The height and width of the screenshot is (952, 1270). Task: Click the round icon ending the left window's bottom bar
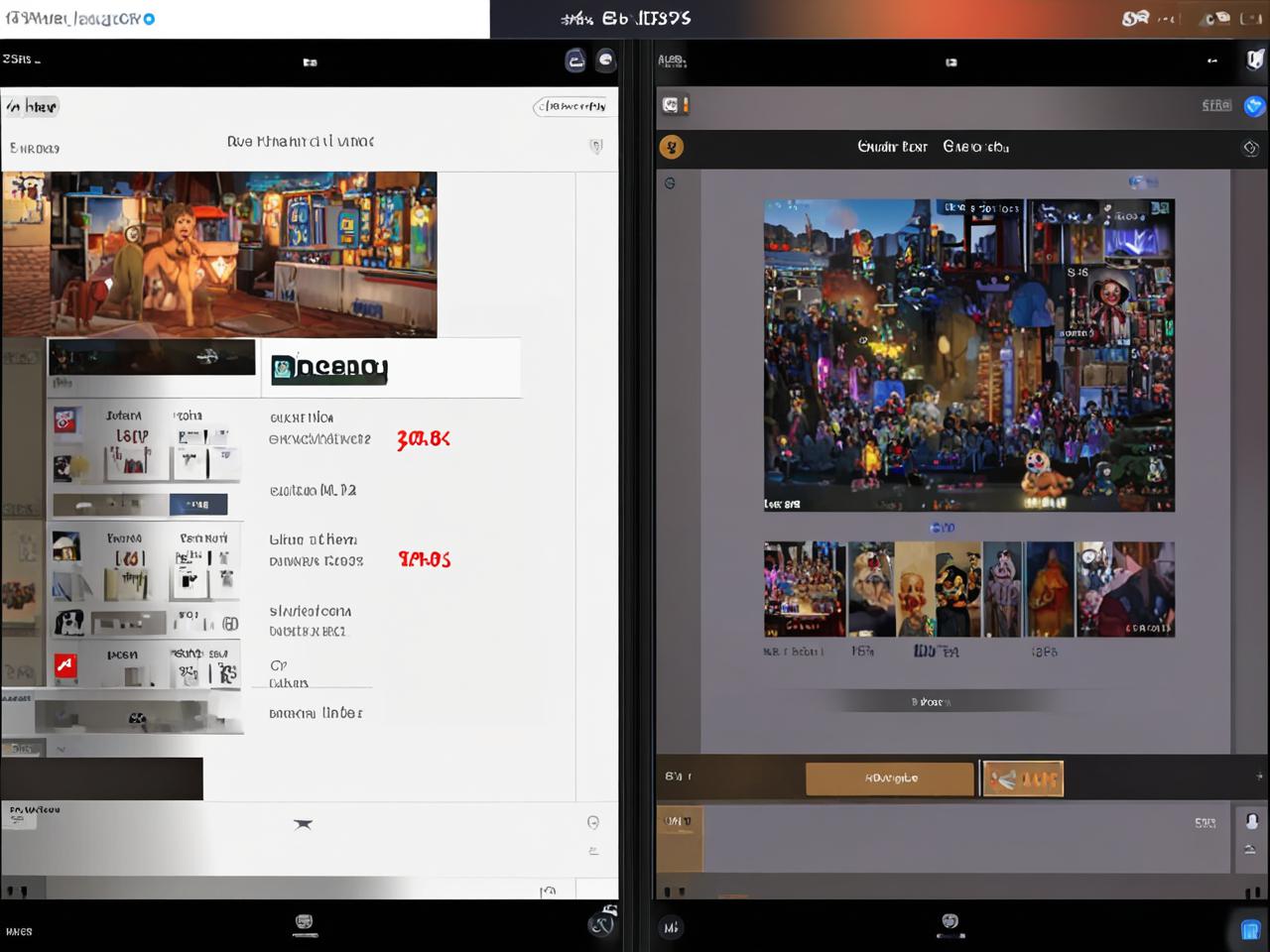tap(601, 923)
